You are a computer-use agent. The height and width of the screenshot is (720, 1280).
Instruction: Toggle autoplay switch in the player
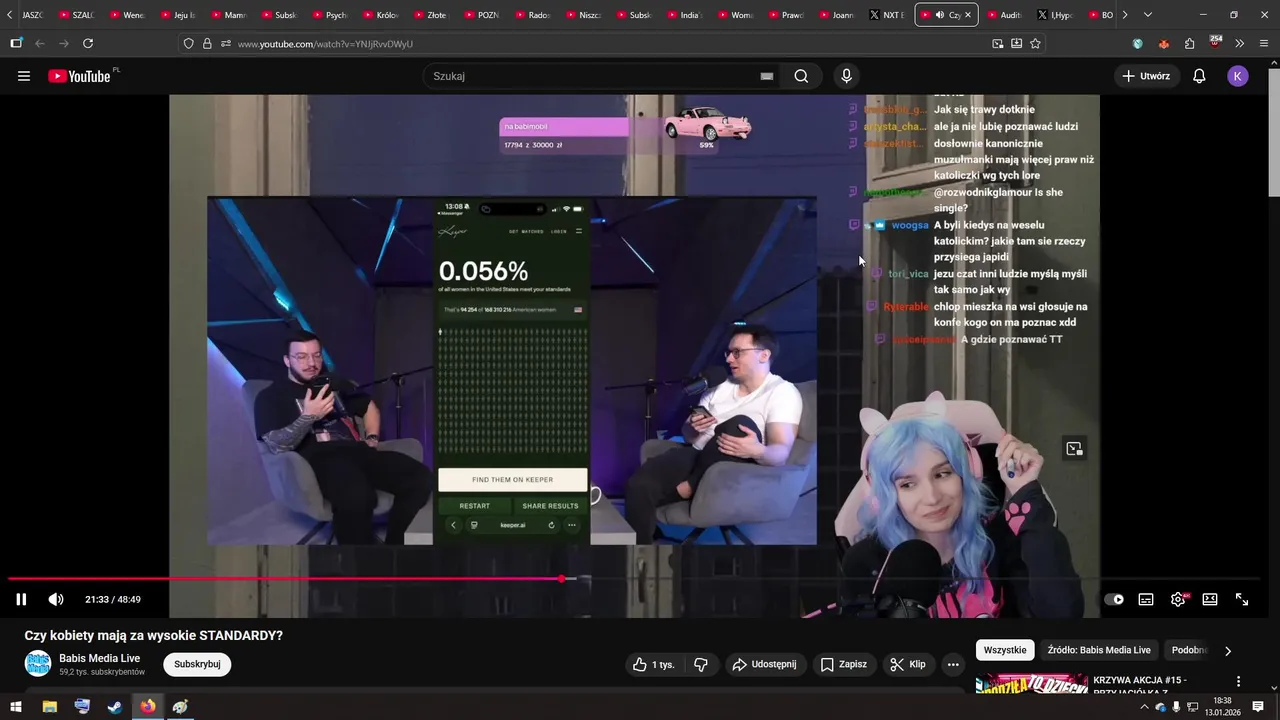(x=1114, y=599)
